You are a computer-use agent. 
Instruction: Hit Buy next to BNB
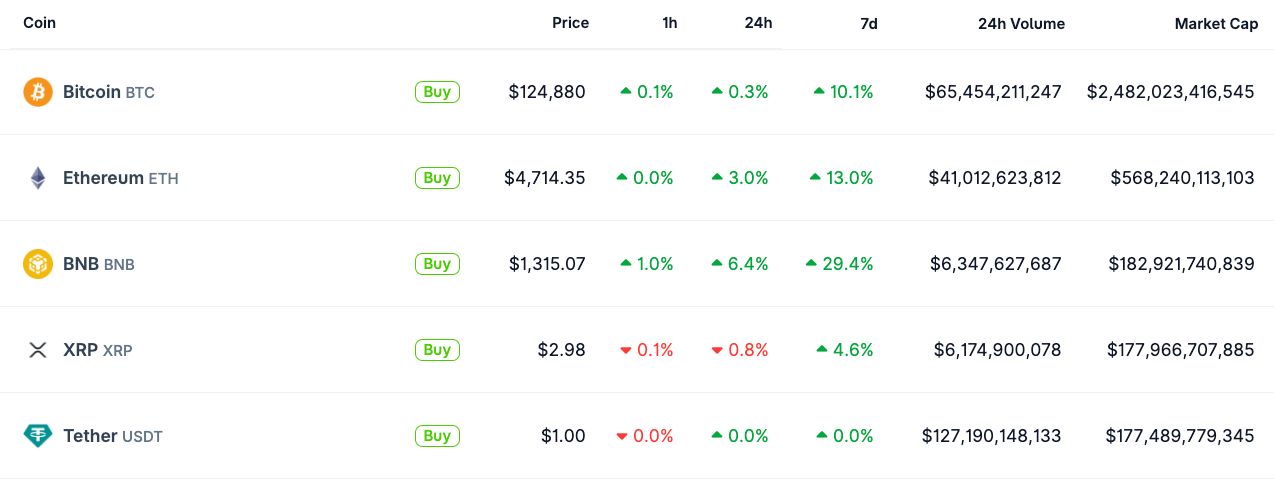pyautogui.click(x=437, y=264)
